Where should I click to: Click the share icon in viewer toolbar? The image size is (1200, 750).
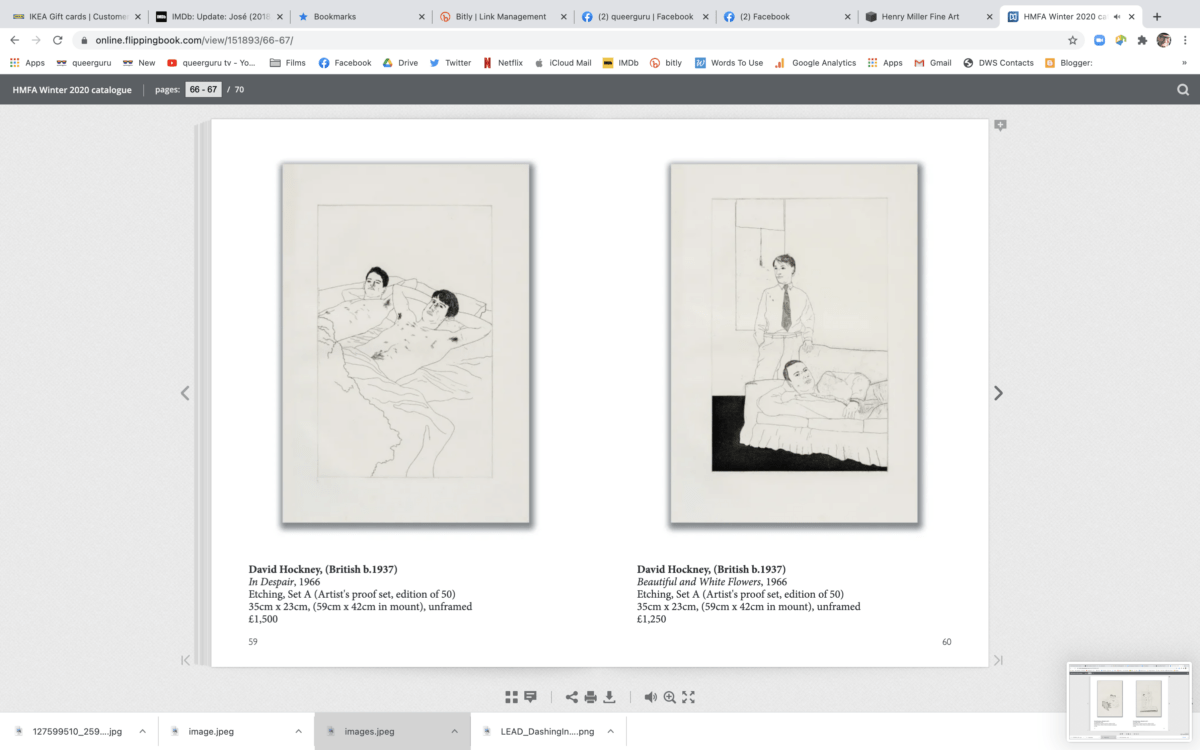click(x=572, y=697)
